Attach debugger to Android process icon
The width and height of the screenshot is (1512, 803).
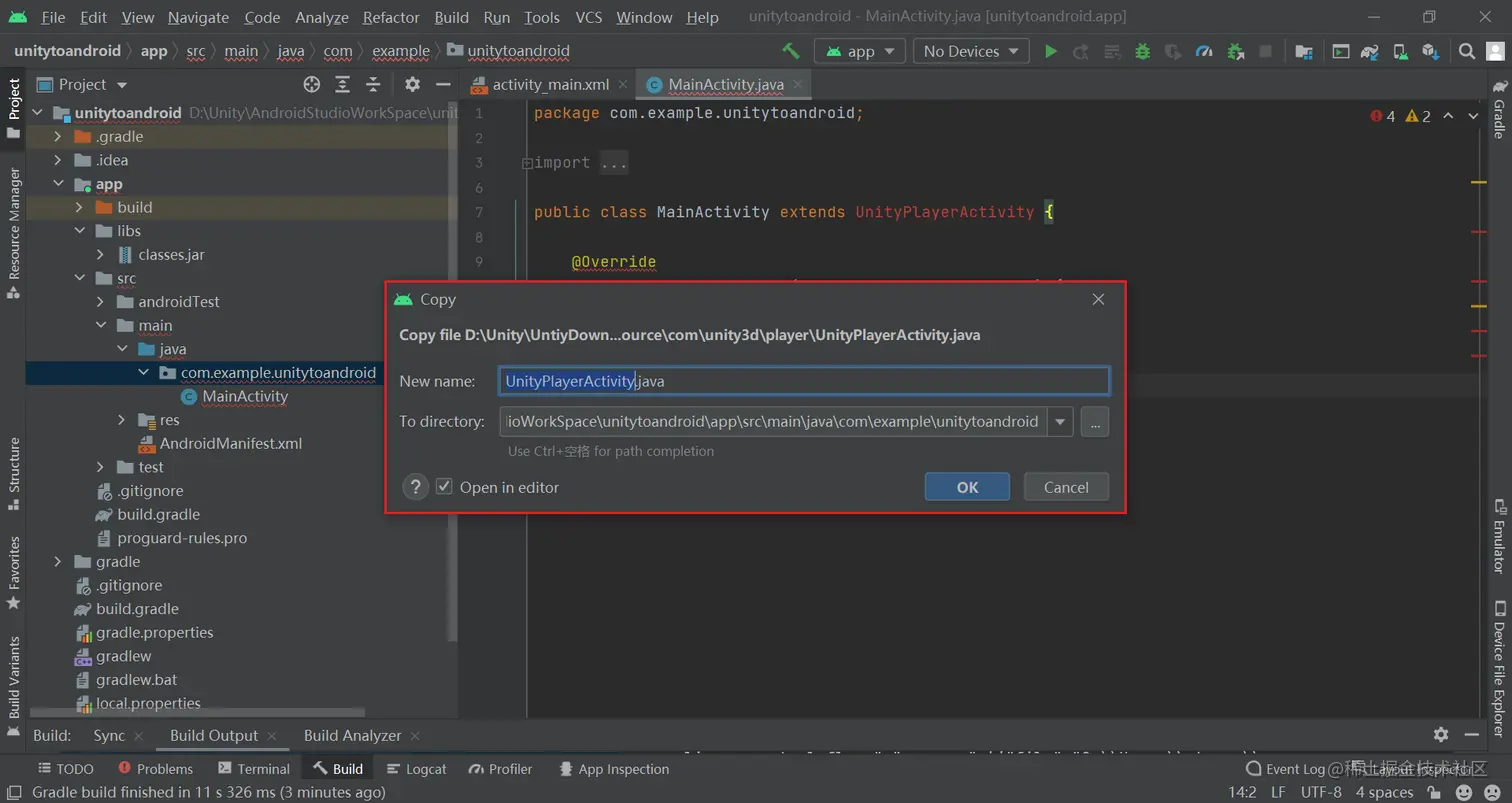[x=1235, y=51]
